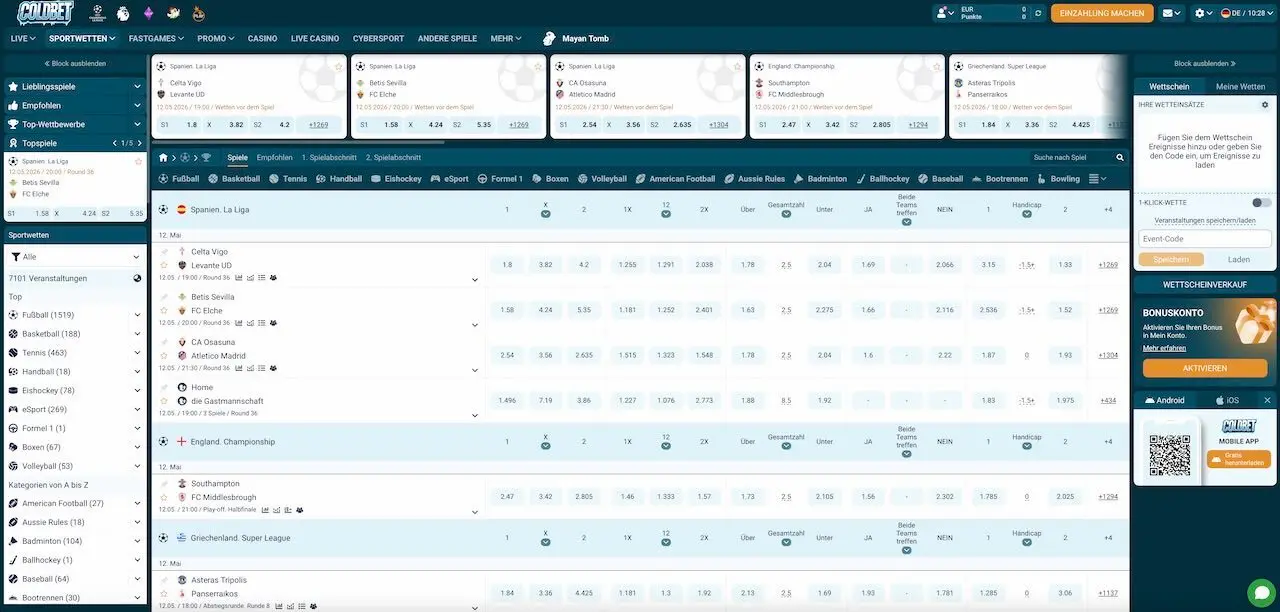The width and height of the screenshot is (1280, 612).
Task: Star the Levante UD match row
Action: [166, 265]
